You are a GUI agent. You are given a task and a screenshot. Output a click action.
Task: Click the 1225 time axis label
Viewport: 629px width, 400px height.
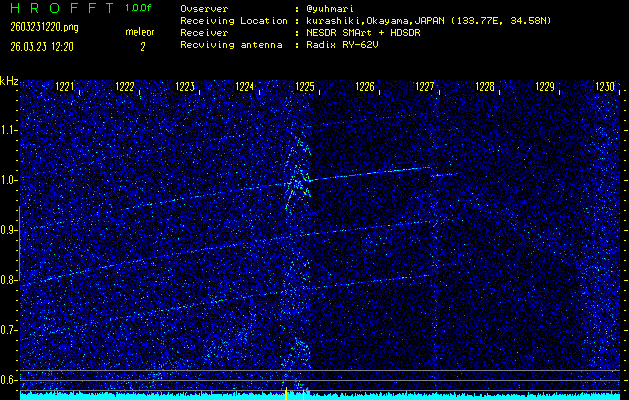point(305,87)
